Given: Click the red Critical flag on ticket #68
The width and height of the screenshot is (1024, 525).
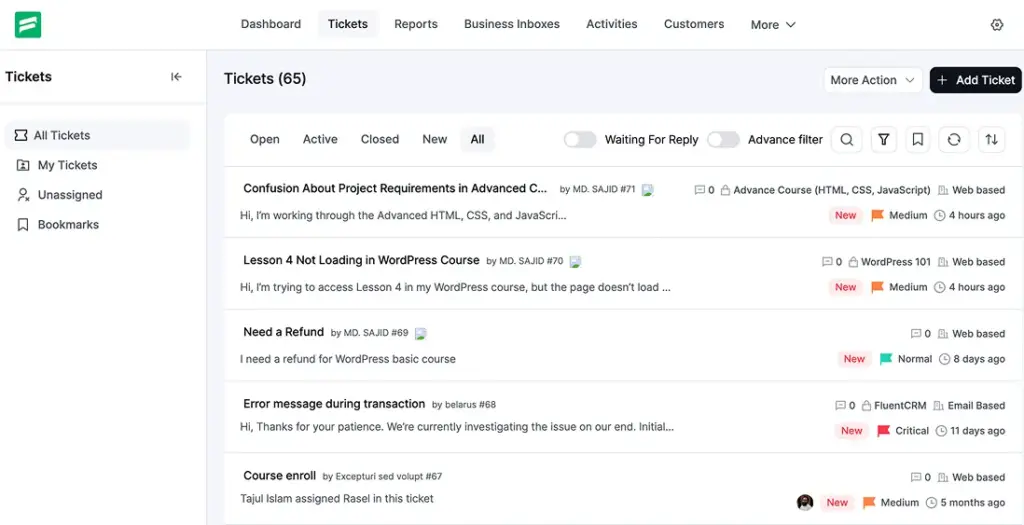Looking at the screenshot, I should (x=884, y=430).
